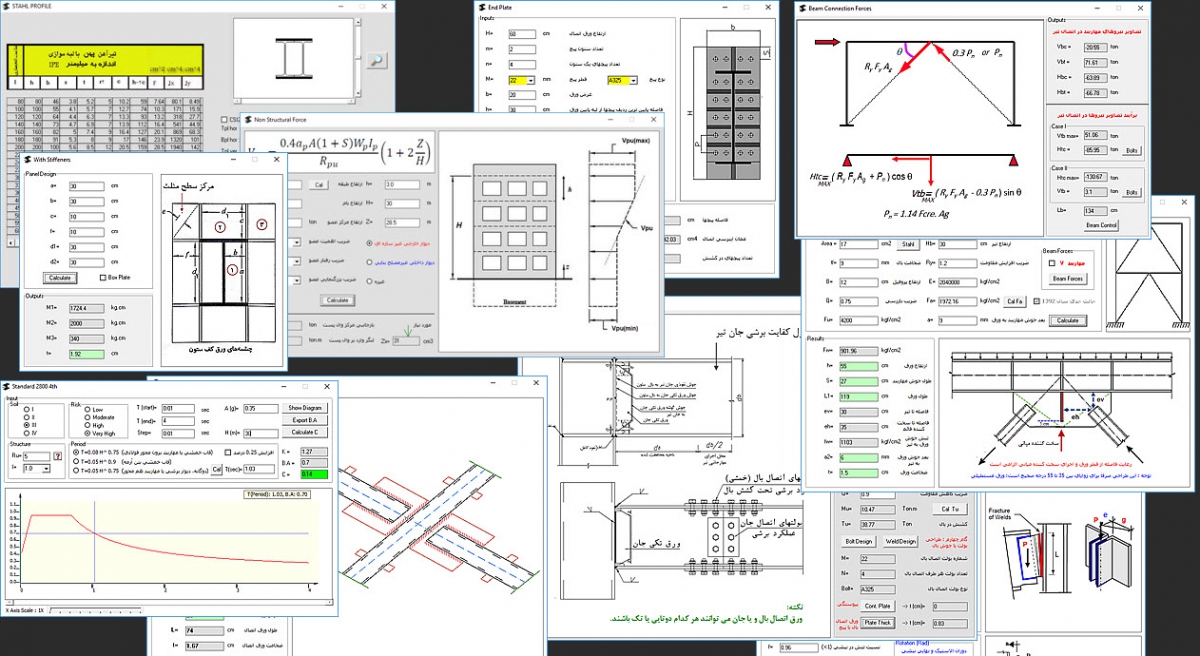This screenshot has width=1200, height=656.
Task: Click the response spectrum chart's horizontal scrollbar
Action: (169, 602)
